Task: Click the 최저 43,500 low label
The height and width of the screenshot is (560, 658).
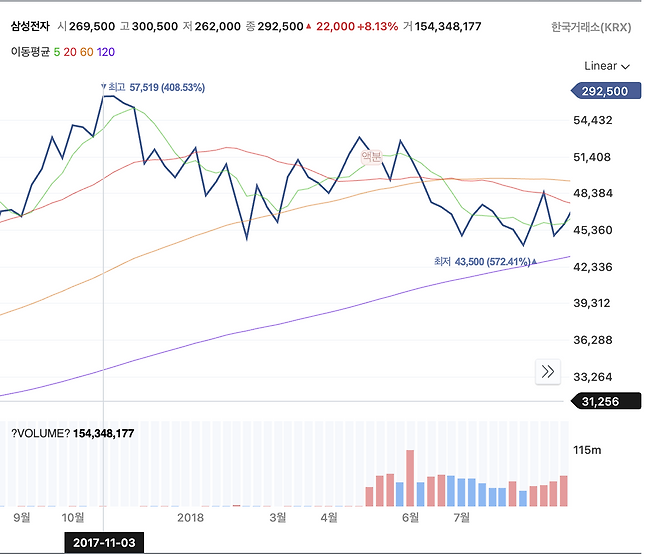Action: click(x=485, y=262)
